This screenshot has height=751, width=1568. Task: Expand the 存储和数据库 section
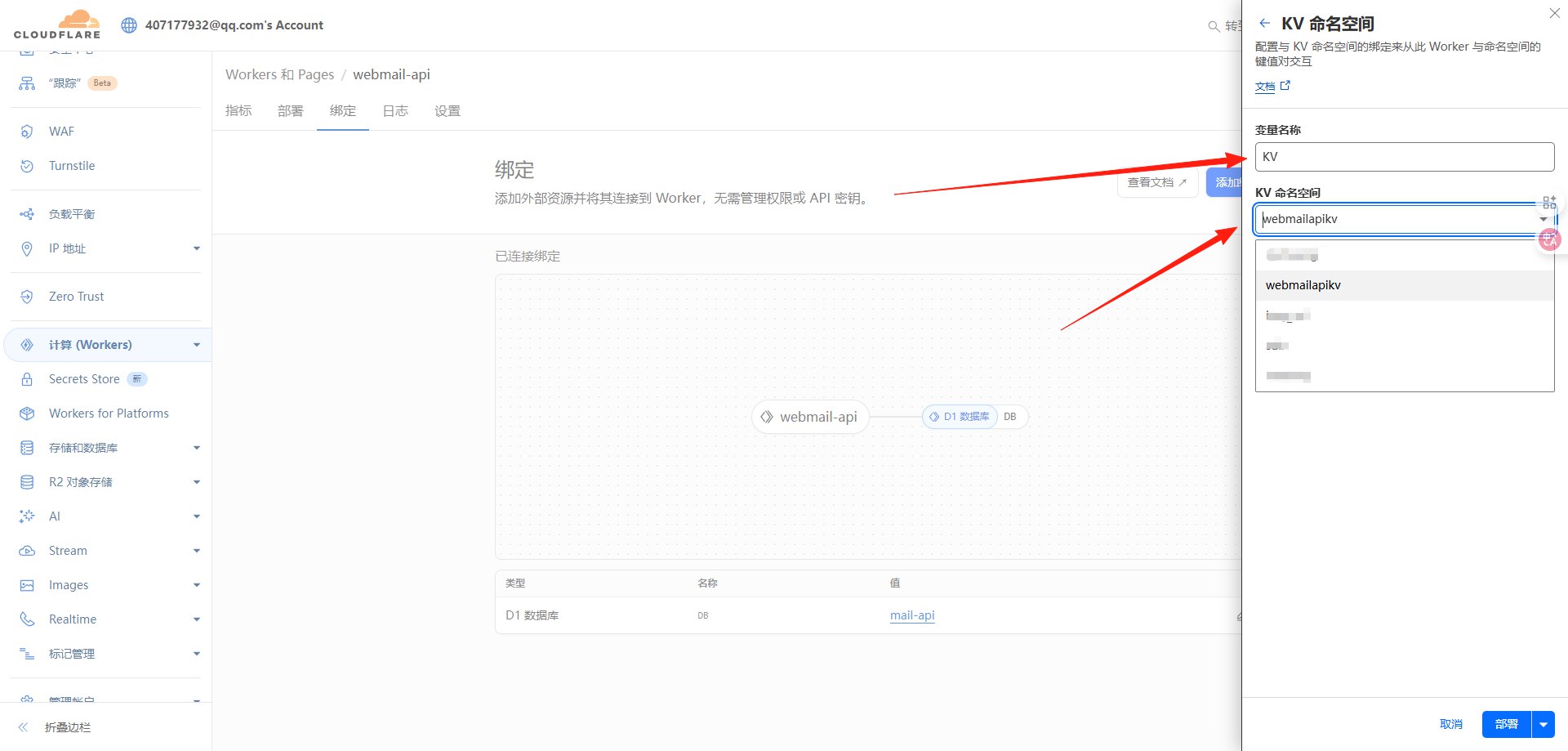tap(196, 447)
